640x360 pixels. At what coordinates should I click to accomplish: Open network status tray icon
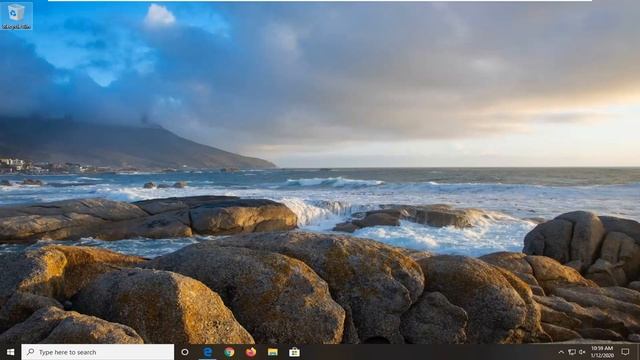coord(572,352)
